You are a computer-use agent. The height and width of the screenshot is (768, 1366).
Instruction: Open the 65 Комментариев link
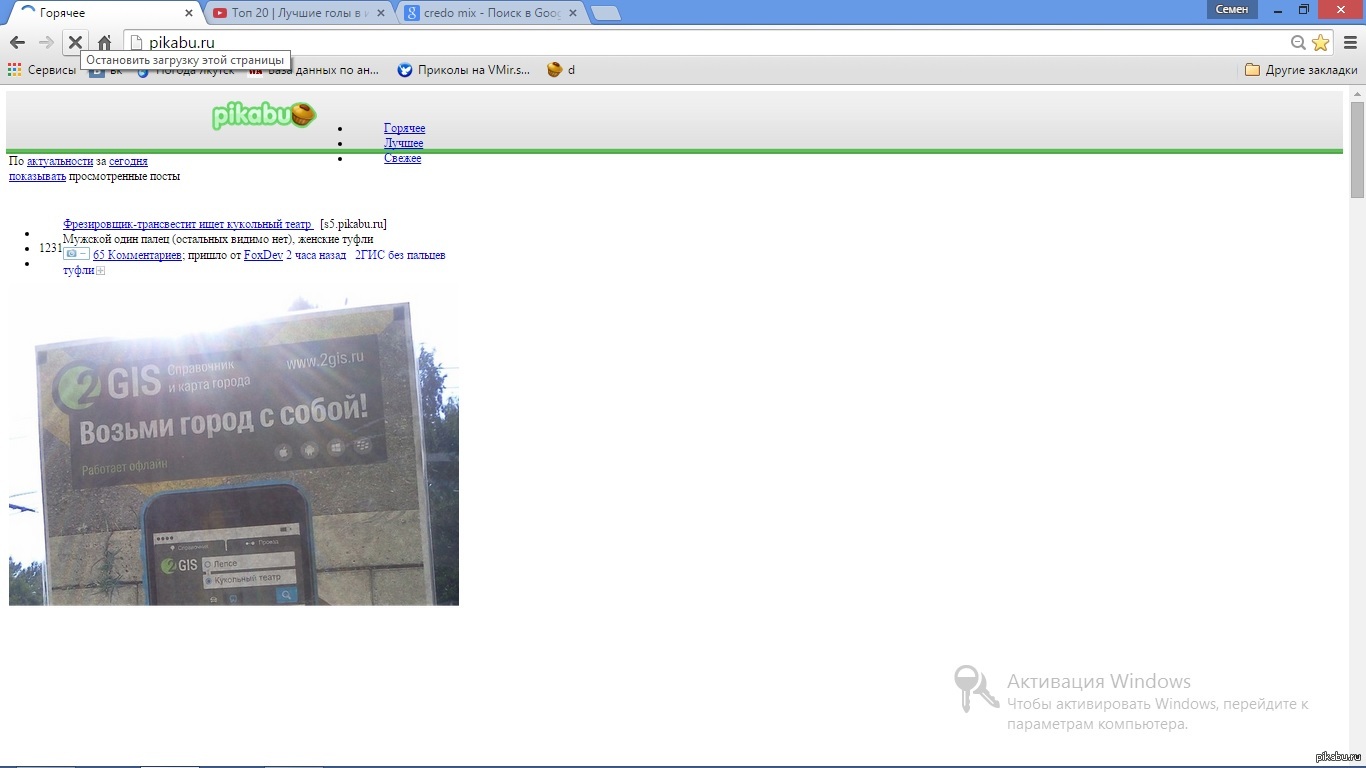point(137,255)
